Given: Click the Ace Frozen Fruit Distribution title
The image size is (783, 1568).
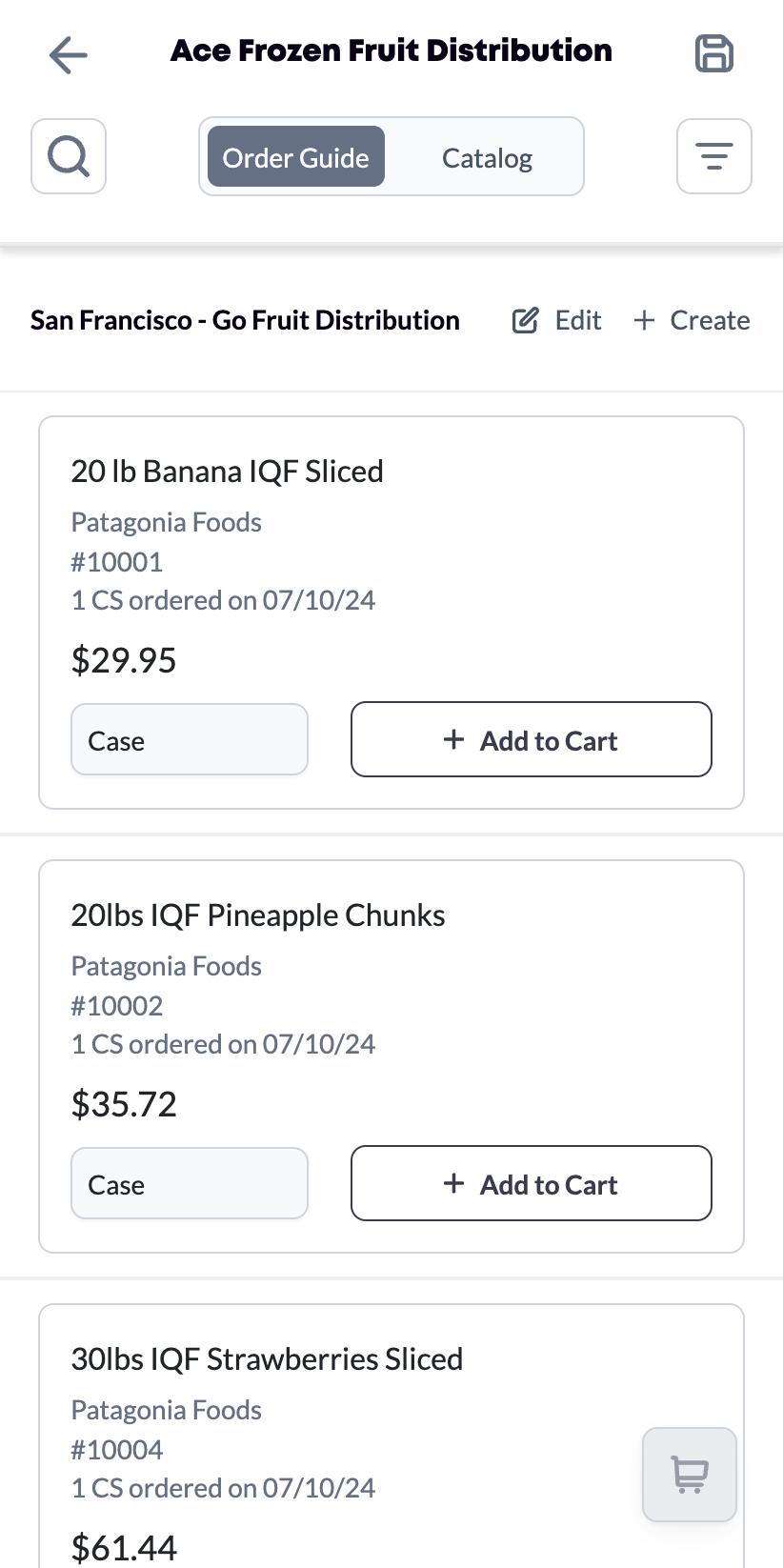Looking at the screenshot, I should [x=391, y=50].
